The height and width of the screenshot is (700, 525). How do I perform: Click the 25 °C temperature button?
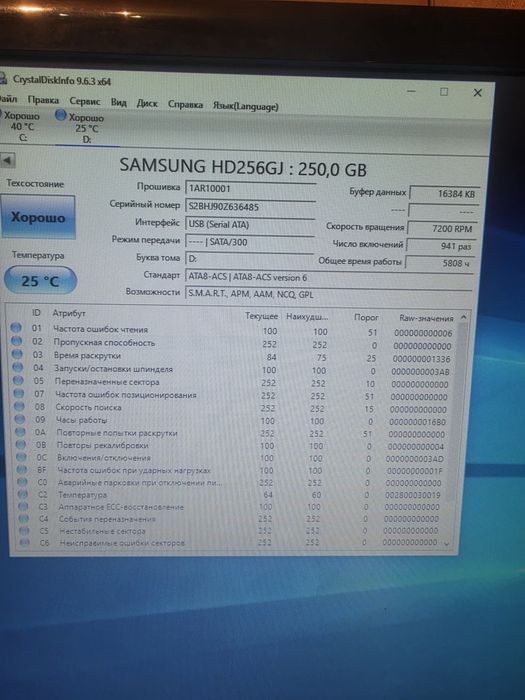(x=40, y=280)
